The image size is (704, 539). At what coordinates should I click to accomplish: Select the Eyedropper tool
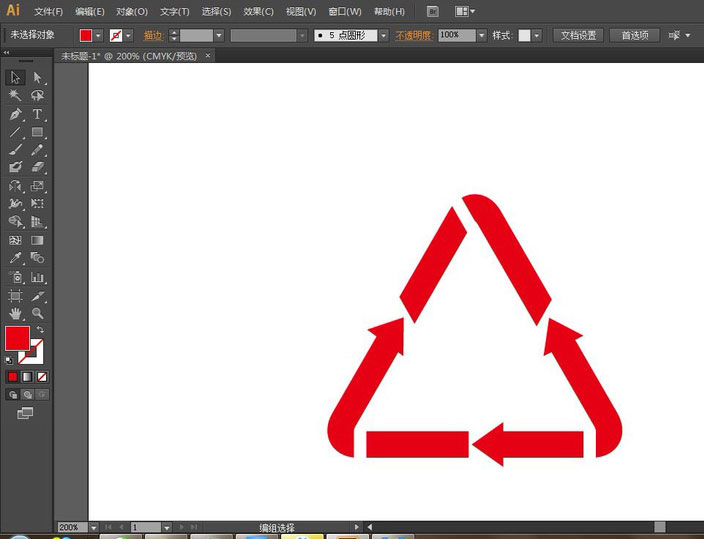pos(15,259)
